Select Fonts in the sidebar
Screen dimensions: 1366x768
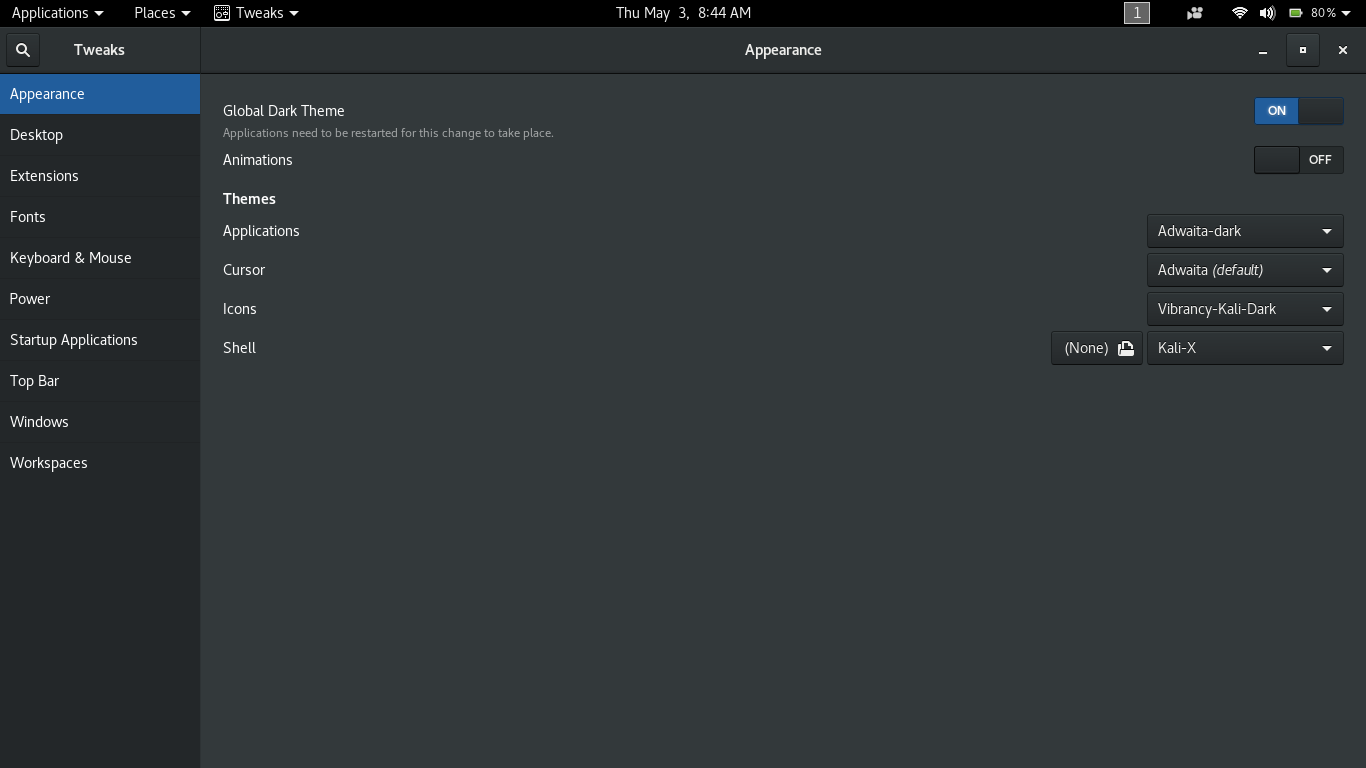(x=28, y=217)
